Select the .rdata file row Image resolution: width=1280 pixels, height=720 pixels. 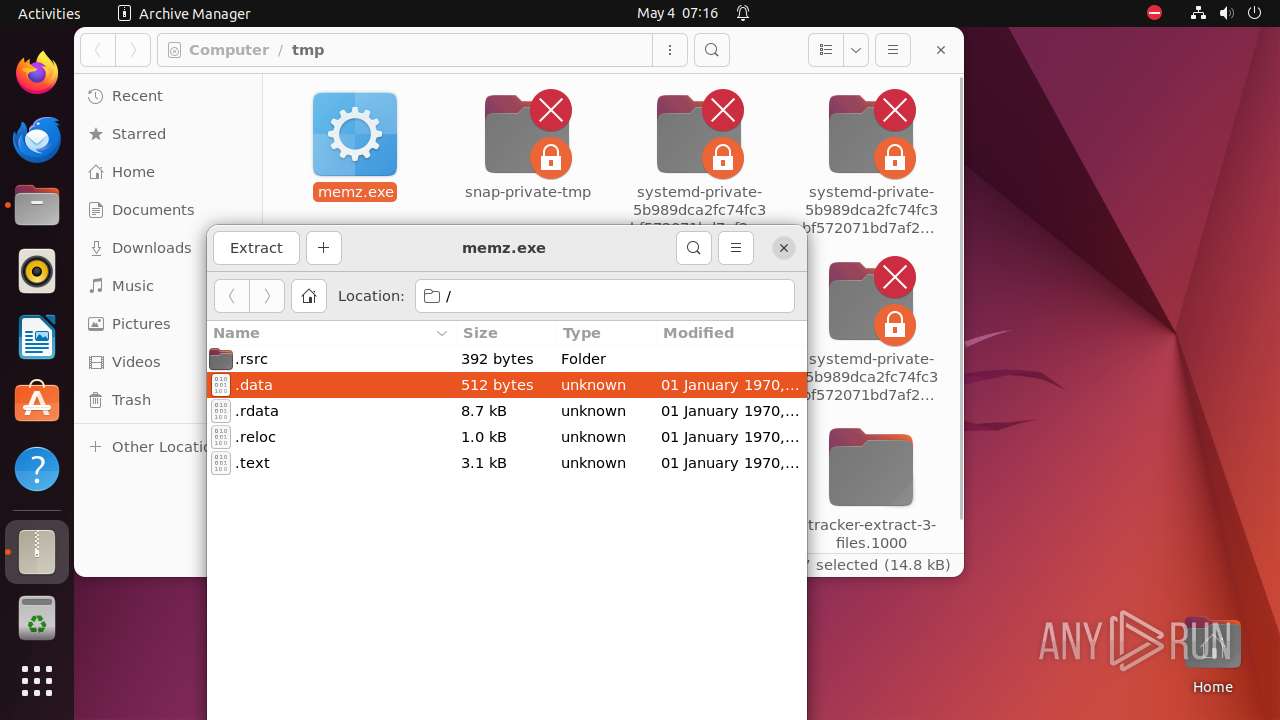(506, 411)
